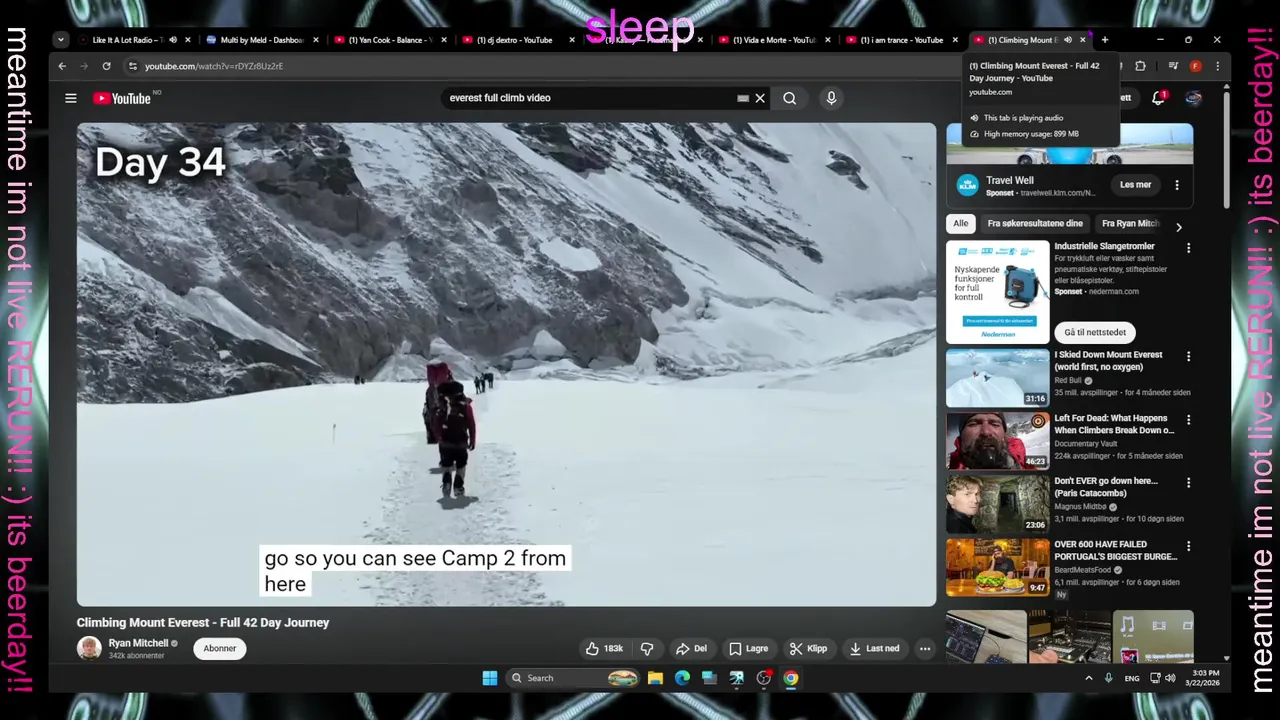This screenshot has height=720, width=1280.
Task: Open I Skied Down Mount Everest thumbnail
Action: click(x=998, y=378)
